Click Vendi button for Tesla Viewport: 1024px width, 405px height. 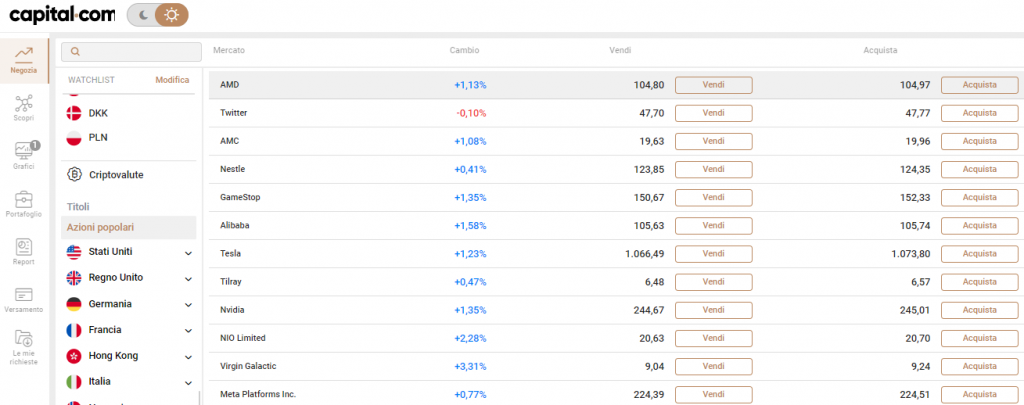point(713,253)
